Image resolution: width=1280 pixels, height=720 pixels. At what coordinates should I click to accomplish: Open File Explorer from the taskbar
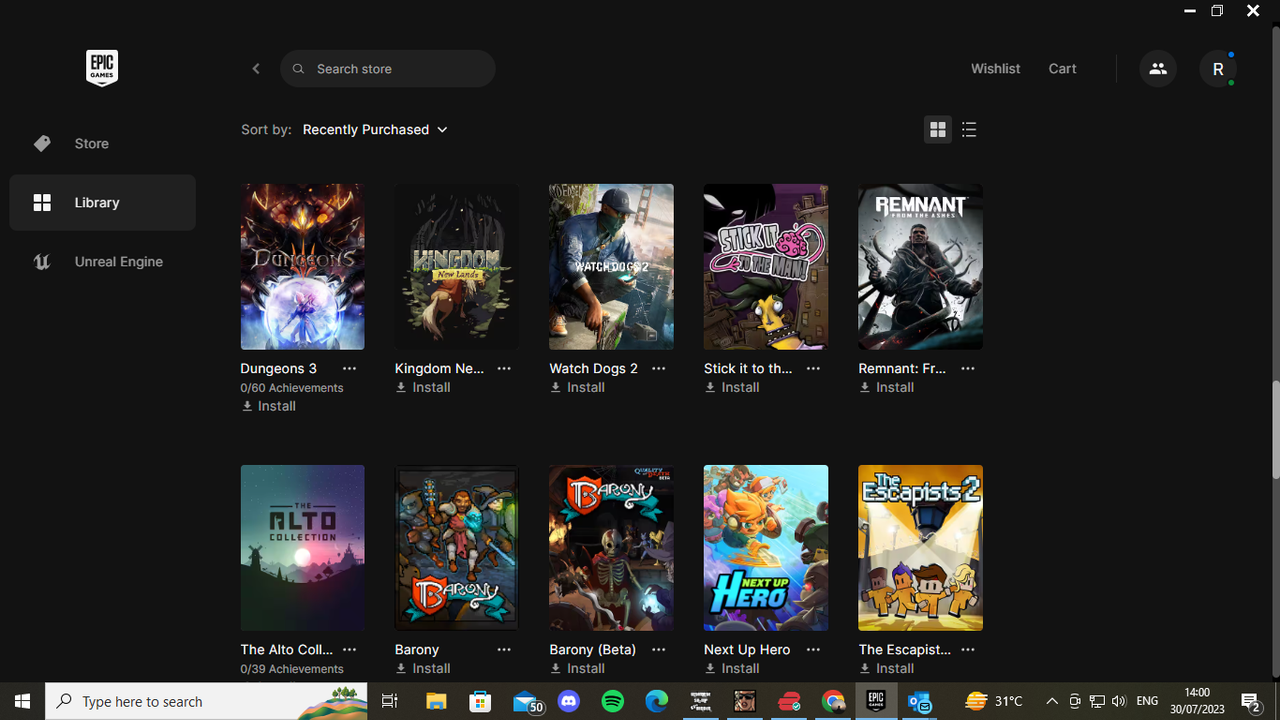436,702
